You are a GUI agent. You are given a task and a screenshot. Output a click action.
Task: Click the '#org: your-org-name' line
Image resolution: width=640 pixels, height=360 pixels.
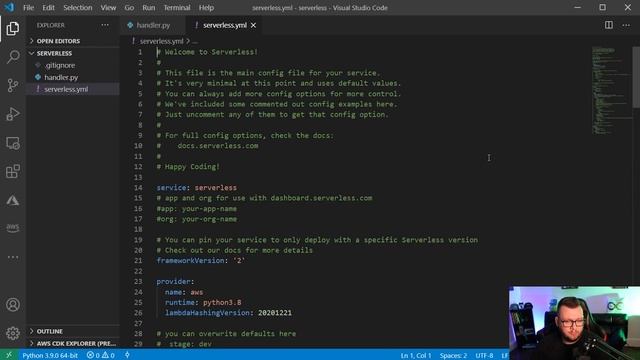(x=197, y=219)
